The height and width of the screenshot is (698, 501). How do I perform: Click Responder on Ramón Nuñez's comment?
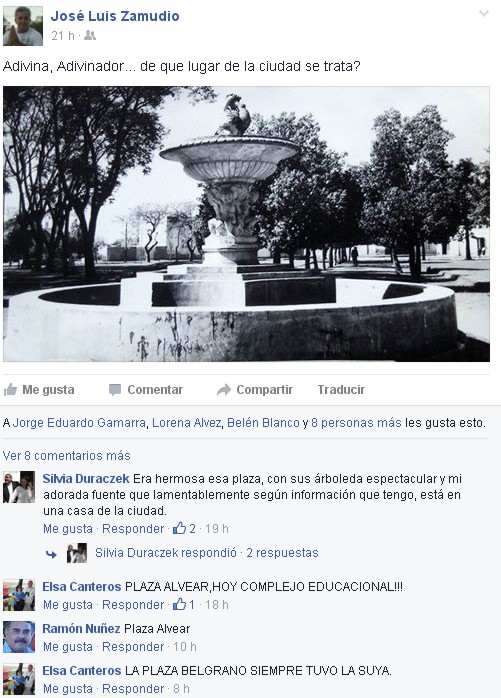(133, 646)
